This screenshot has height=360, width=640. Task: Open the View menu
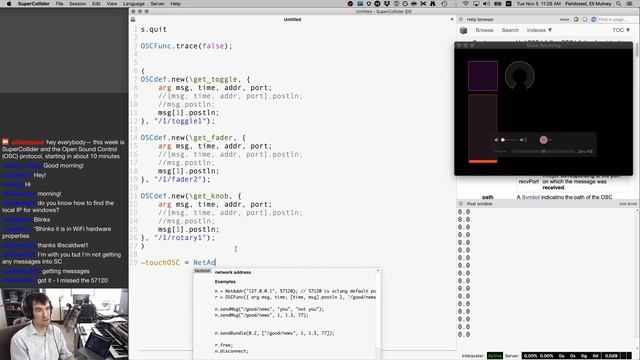click(x=112, y=4)
